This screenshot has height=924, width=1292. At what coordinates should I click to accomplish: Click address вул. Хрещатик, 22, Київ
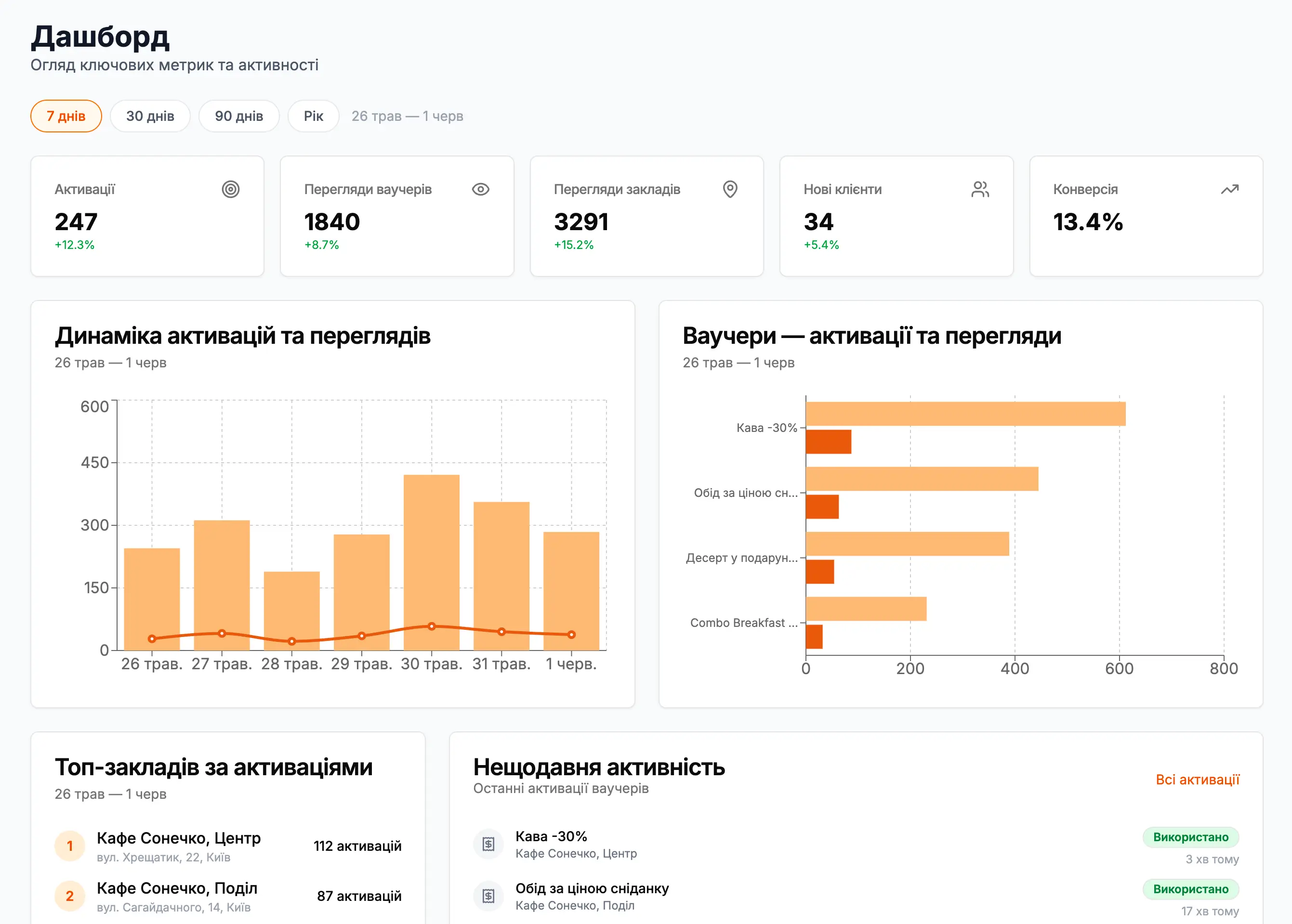(163, 858)
